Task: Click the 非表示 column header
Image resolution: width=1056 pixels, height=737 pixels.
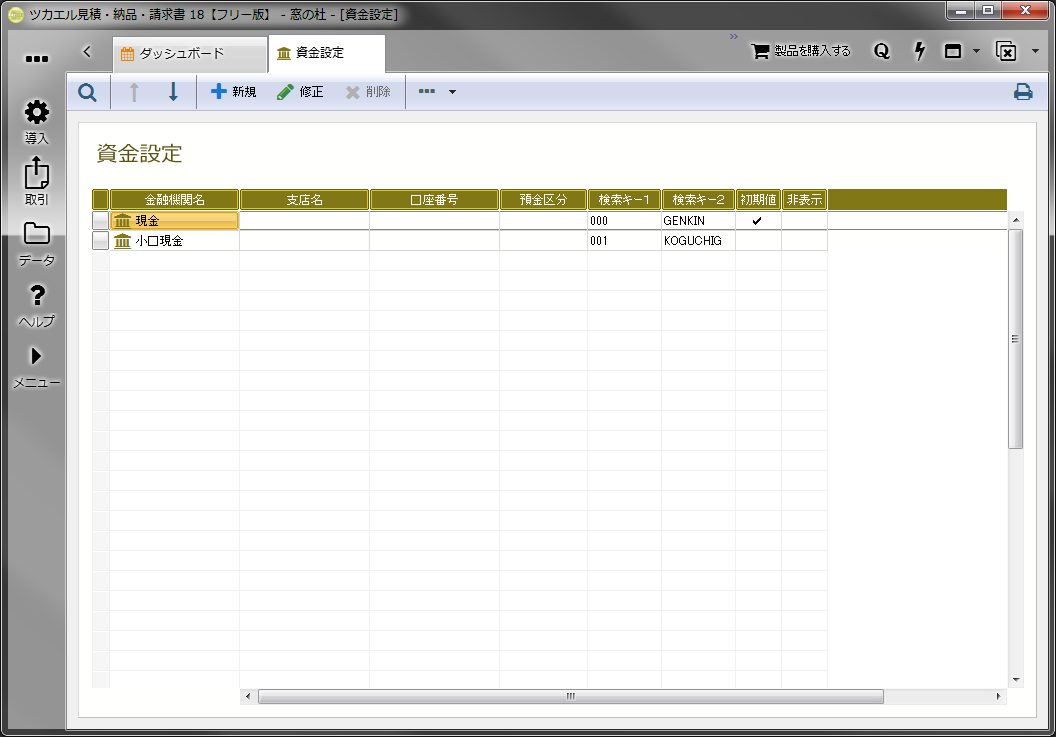Action: pos(805,199)
